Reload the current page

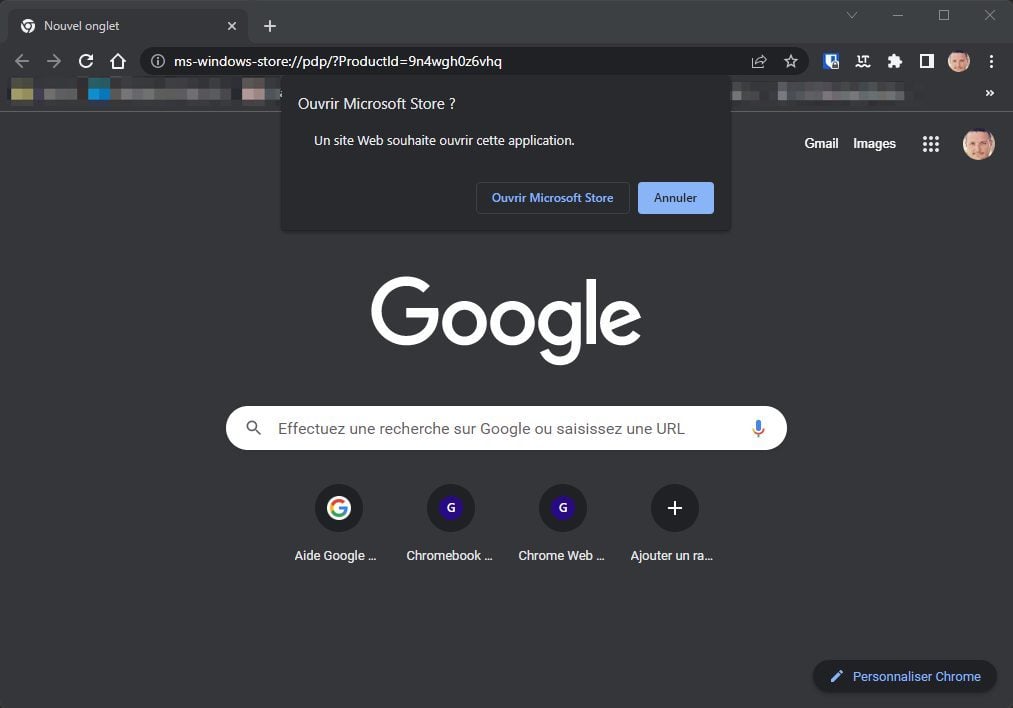(x=86, y=61)
